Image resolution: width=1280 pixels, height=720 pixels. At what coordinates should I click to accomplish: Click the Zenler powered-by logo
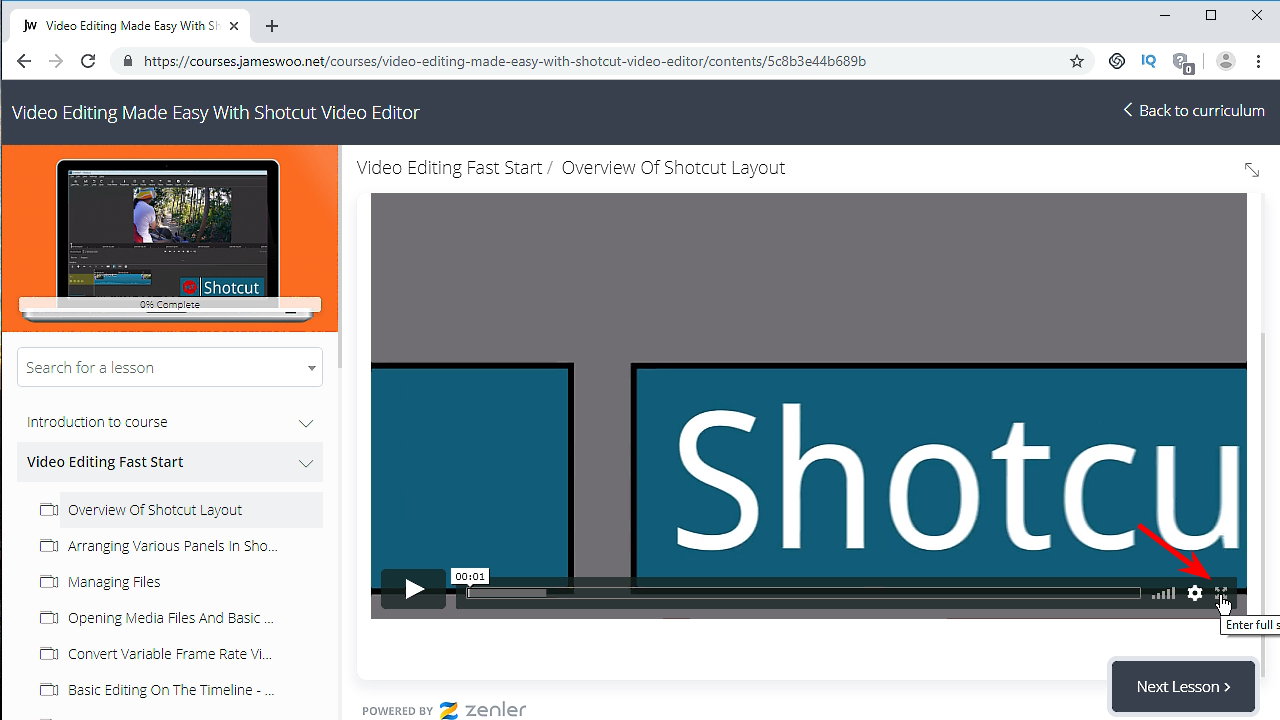[483, 710]
